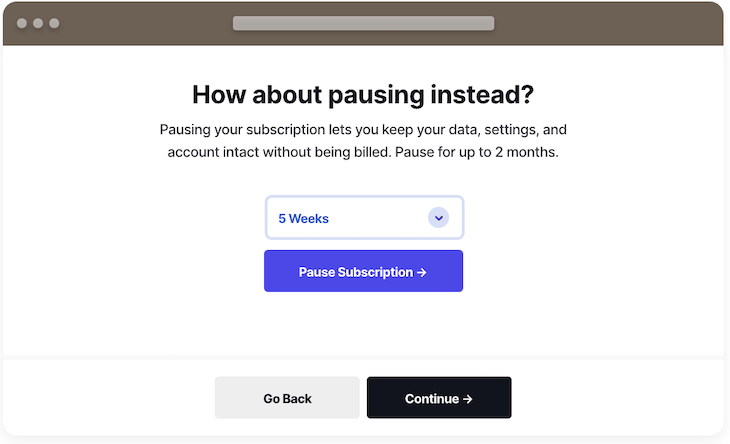Go Back to the previous step
This screenshot has width=730, height=444.
pyautogui.click(x=287, y=398)
